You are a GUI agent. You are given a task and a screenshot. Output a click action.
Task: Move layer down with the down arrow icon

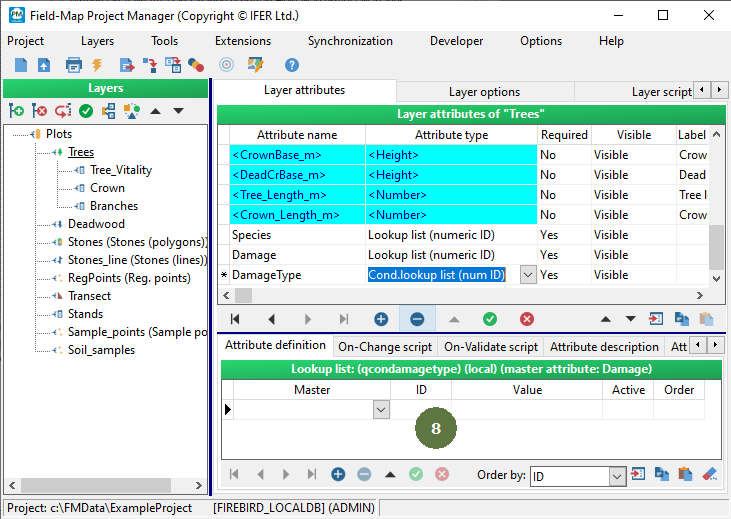[x=178, y=111]
